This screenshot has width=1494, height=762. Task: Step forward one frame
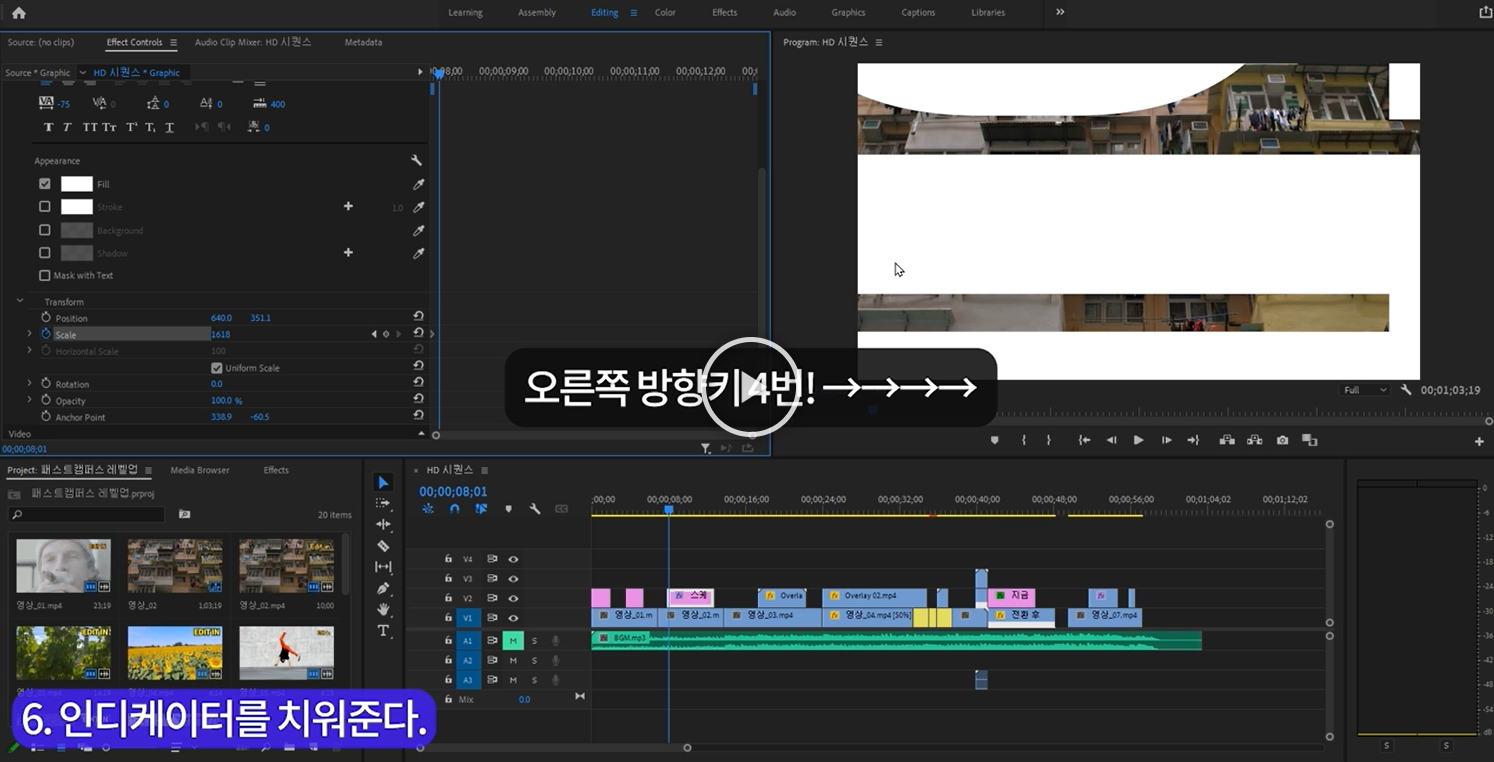[1166, 440]
